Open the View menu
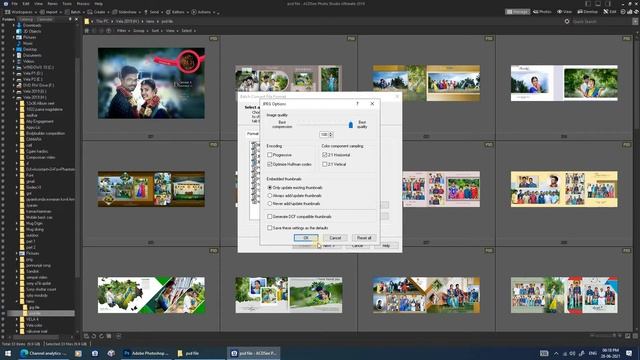The width and height of the screenshot is (640, 360). (x=38, y=4)
